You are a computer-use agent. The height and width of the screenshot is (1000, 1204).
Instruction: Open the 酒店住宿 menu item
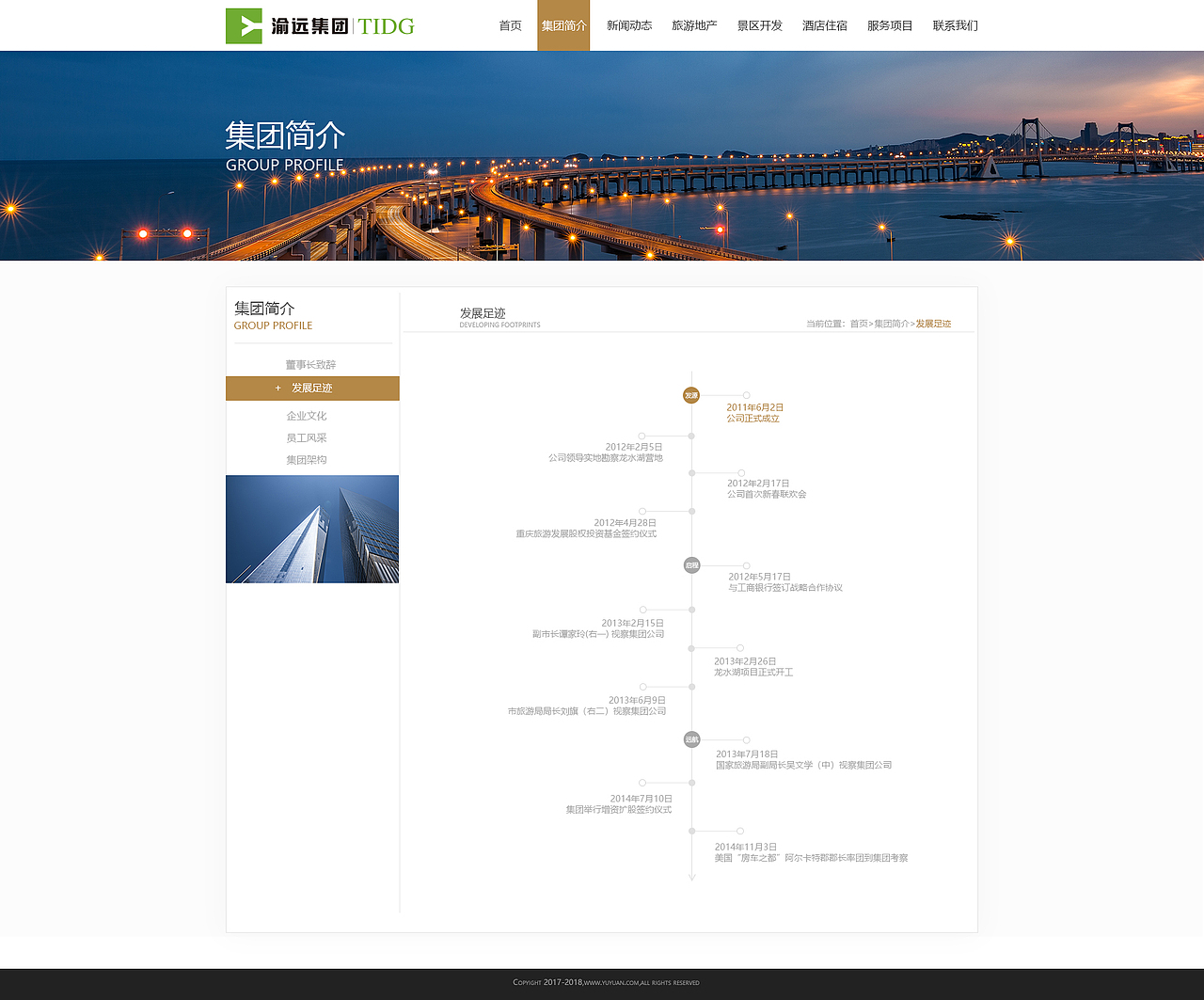823,25
